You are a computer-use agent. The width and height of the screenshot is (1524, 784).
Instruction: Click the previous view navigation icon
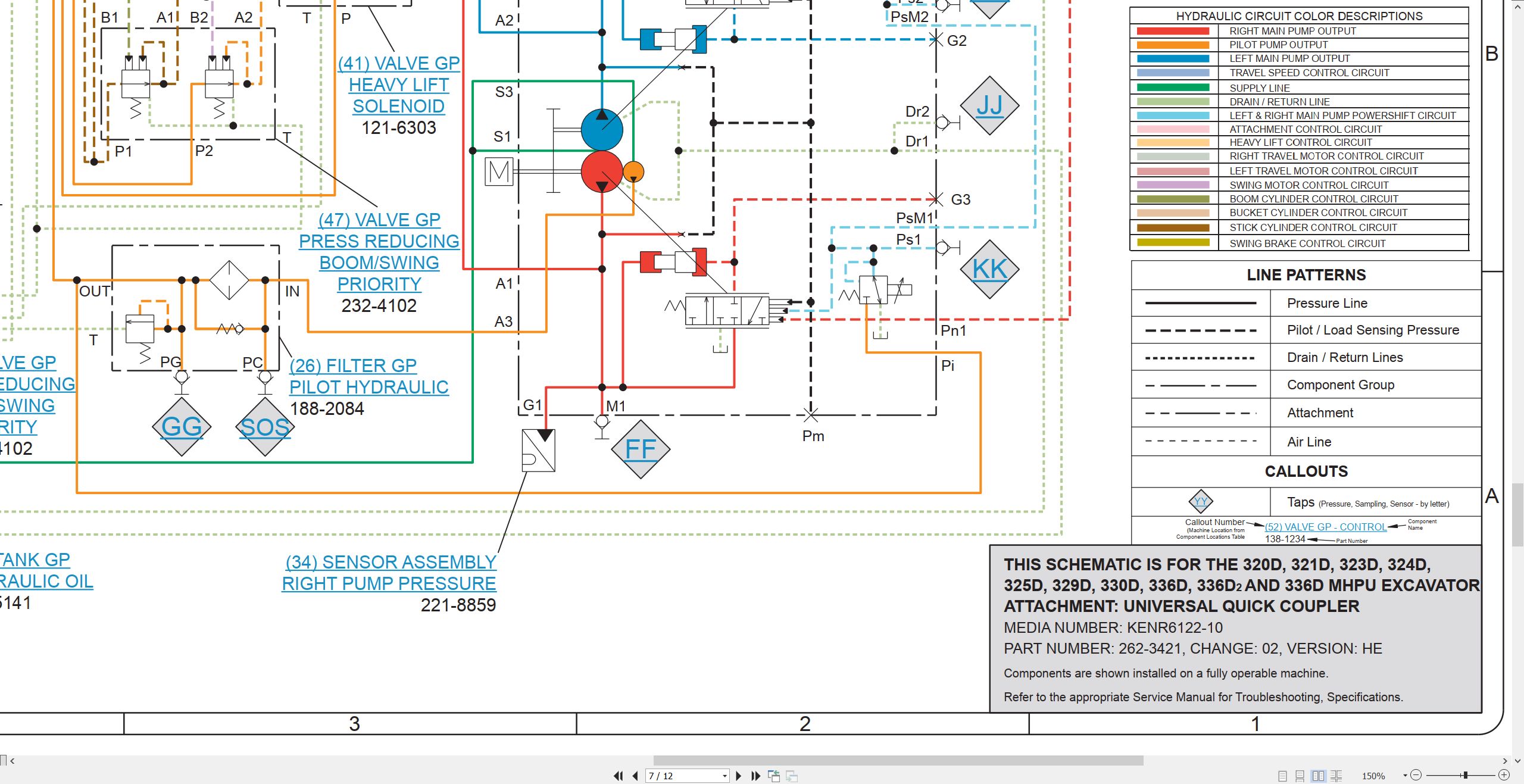774,776
